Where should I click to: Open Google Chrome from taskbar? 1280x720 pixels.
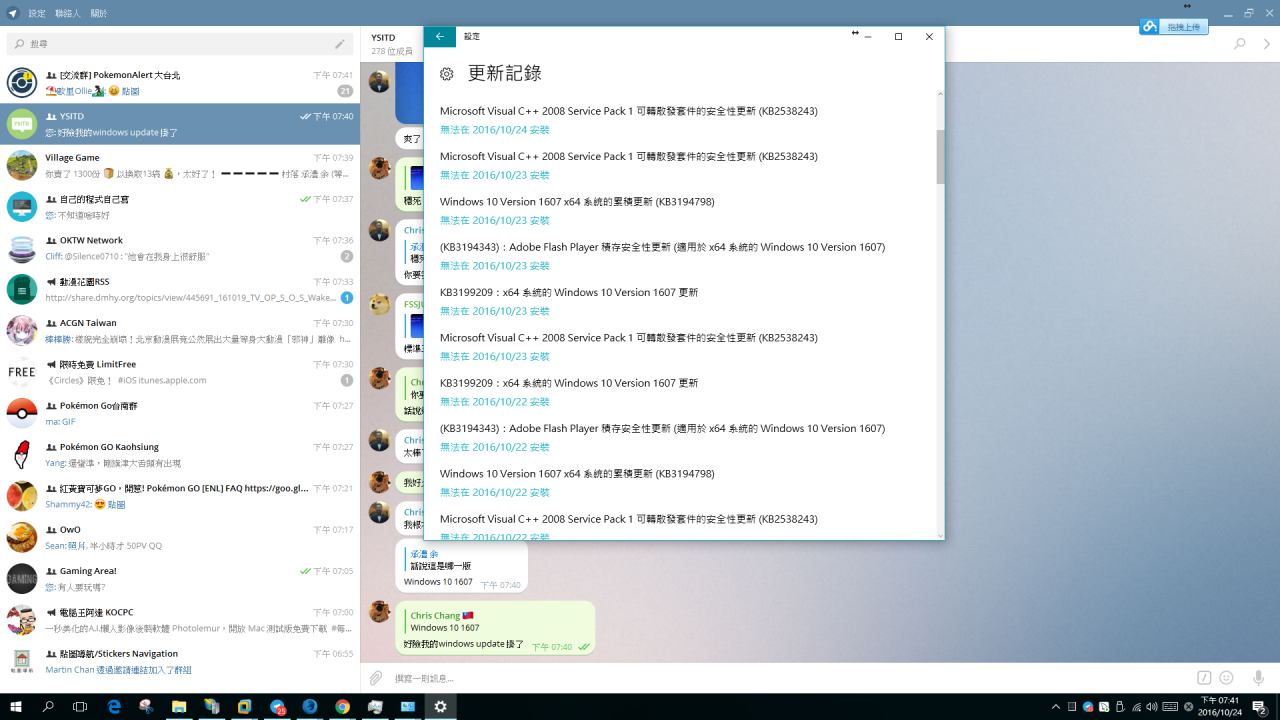coord(342,707)
